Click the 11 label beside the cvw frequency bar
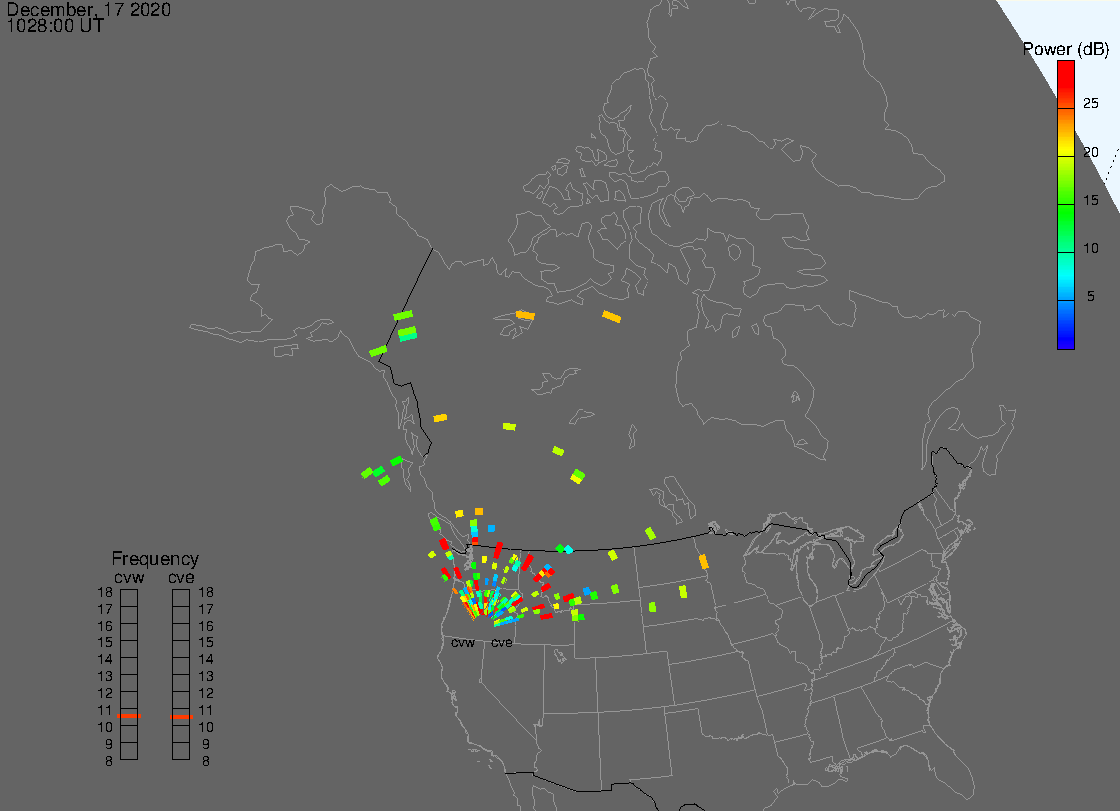 pyautogui.click(x=105, y=710)
